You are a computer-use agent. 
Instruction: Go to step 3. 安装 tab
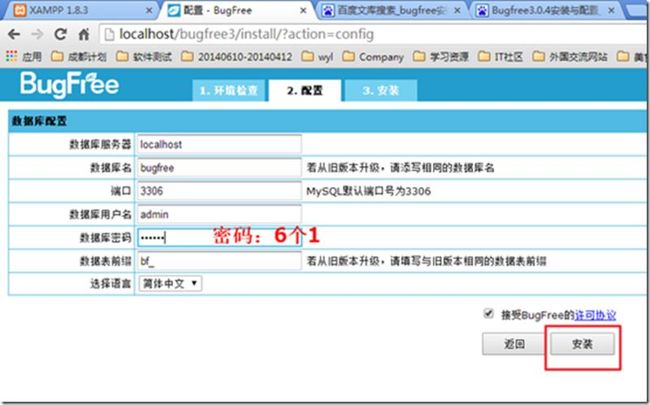tap(381, 90)
